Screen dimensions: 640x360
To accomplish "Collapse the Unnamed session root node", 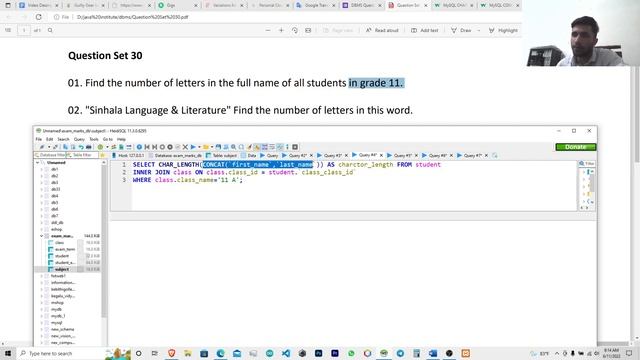I will (x=38, y=162).
